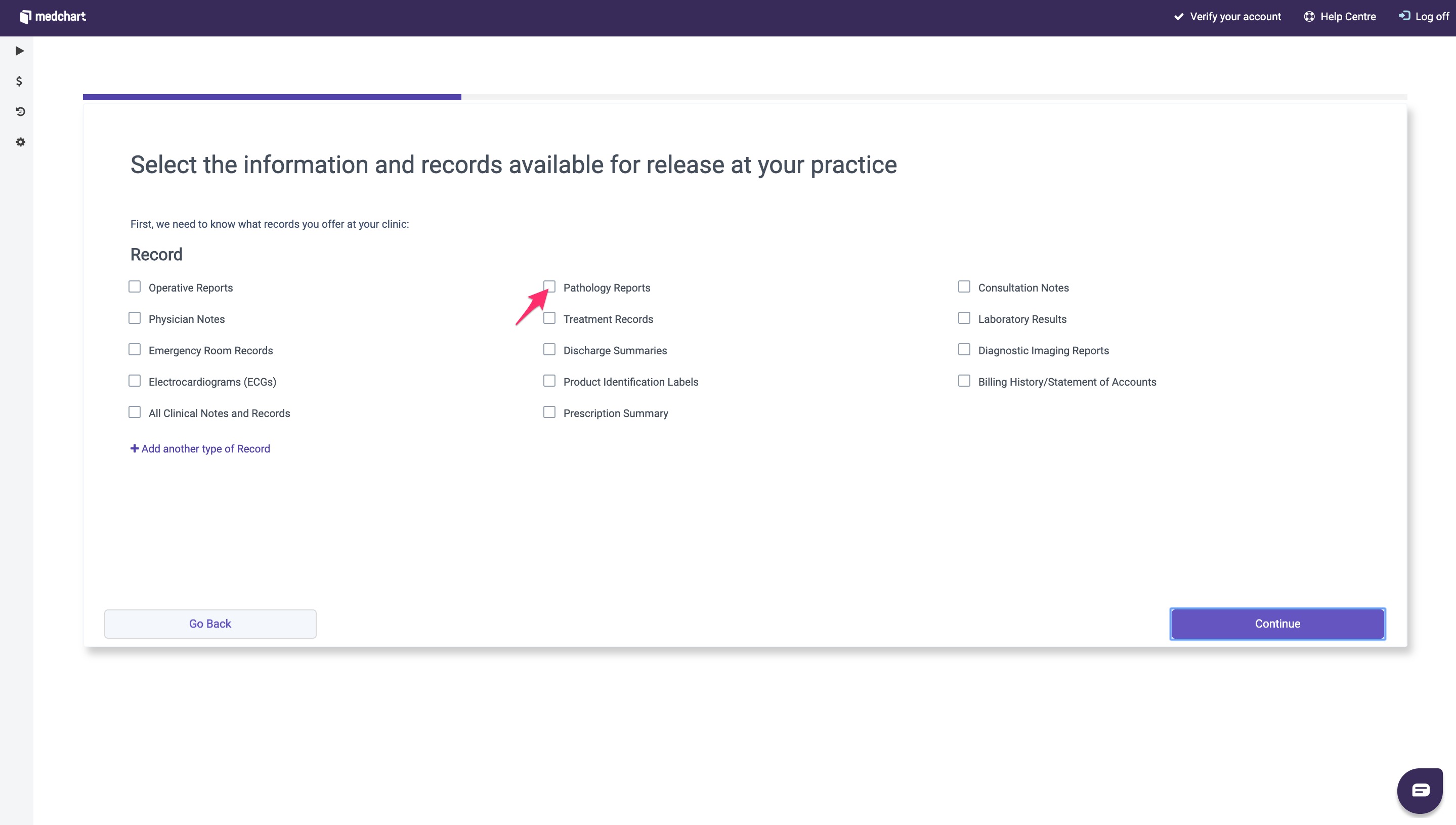1456x825 pixels.
Task: Click the purple progress bar
Action: click(x=272, y=97)
